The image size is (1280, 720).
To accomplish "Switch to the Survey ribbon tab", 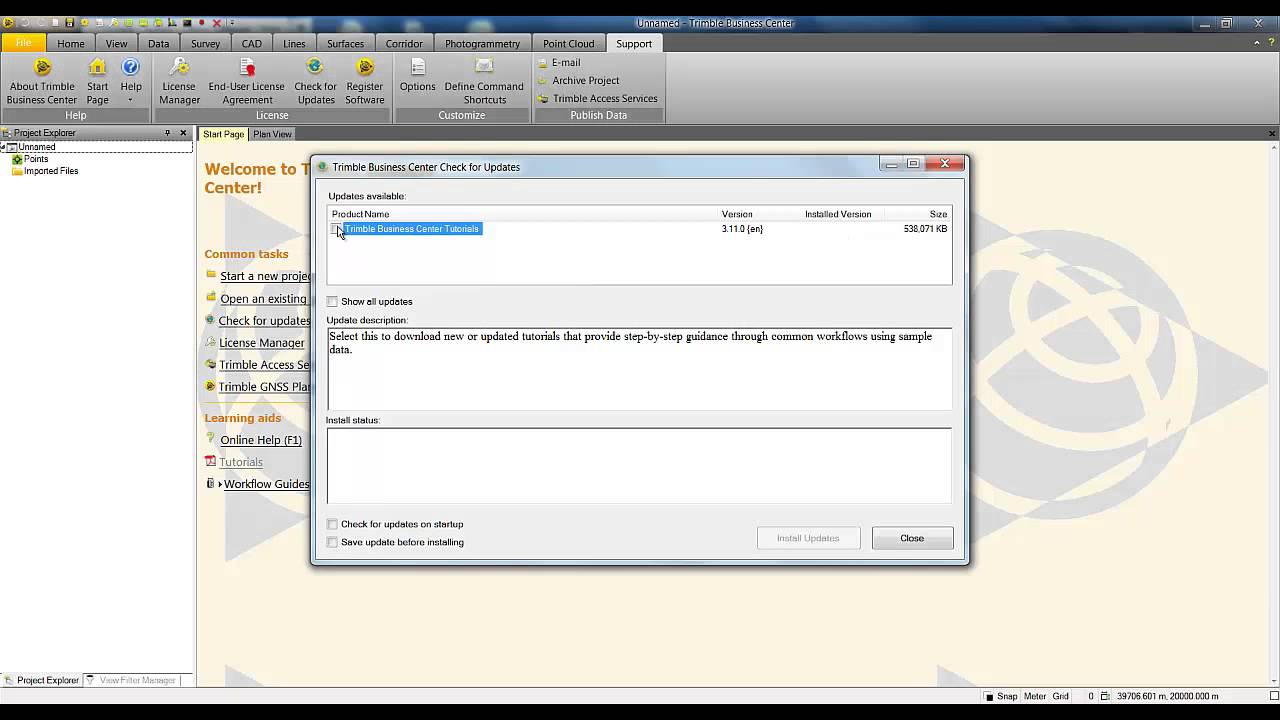I will [x=205, y=43].
